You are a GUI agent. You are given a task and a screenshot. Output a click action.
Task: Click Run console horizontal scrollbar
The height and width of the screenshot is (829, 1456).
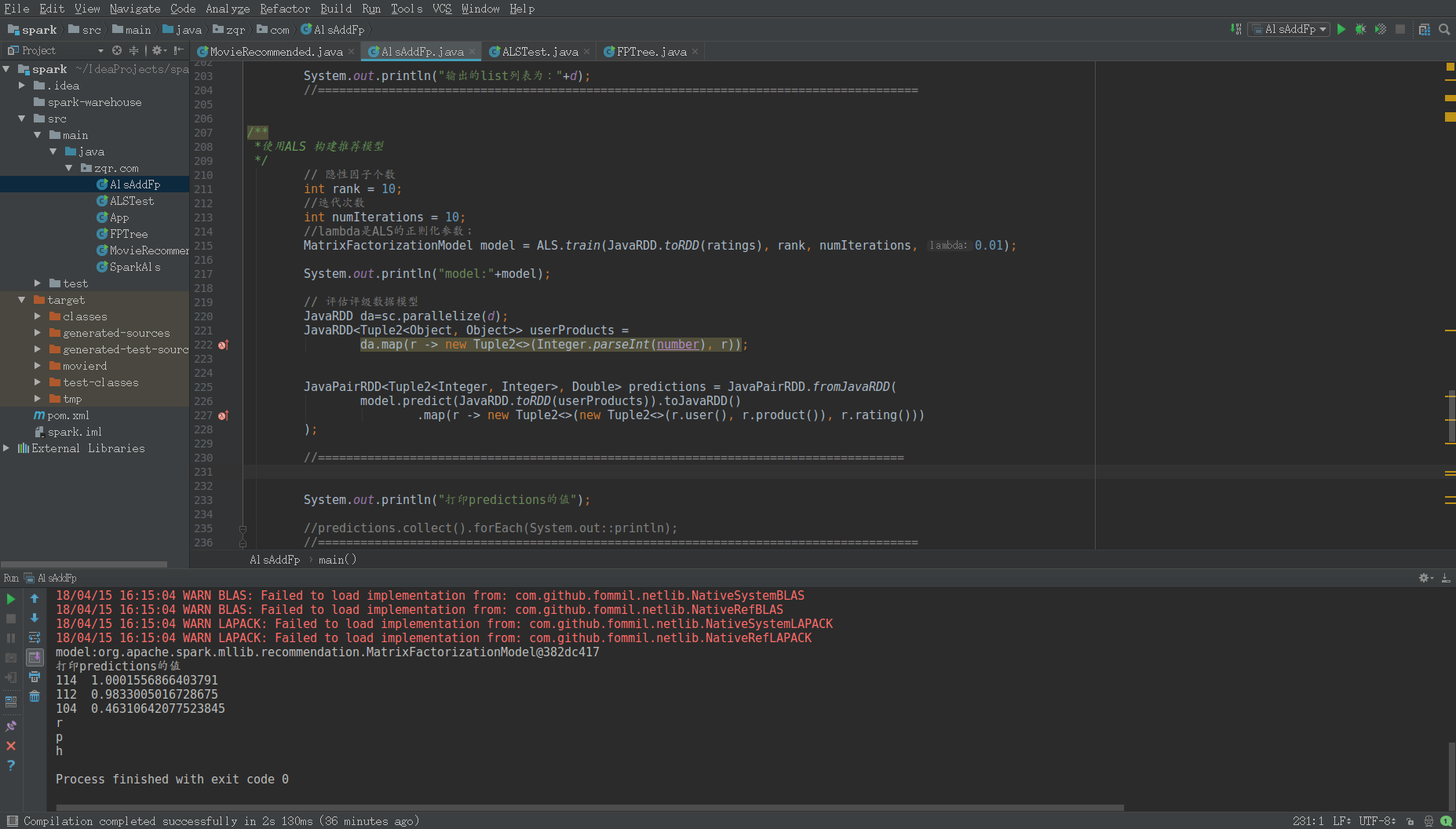(x=589, y=807)
